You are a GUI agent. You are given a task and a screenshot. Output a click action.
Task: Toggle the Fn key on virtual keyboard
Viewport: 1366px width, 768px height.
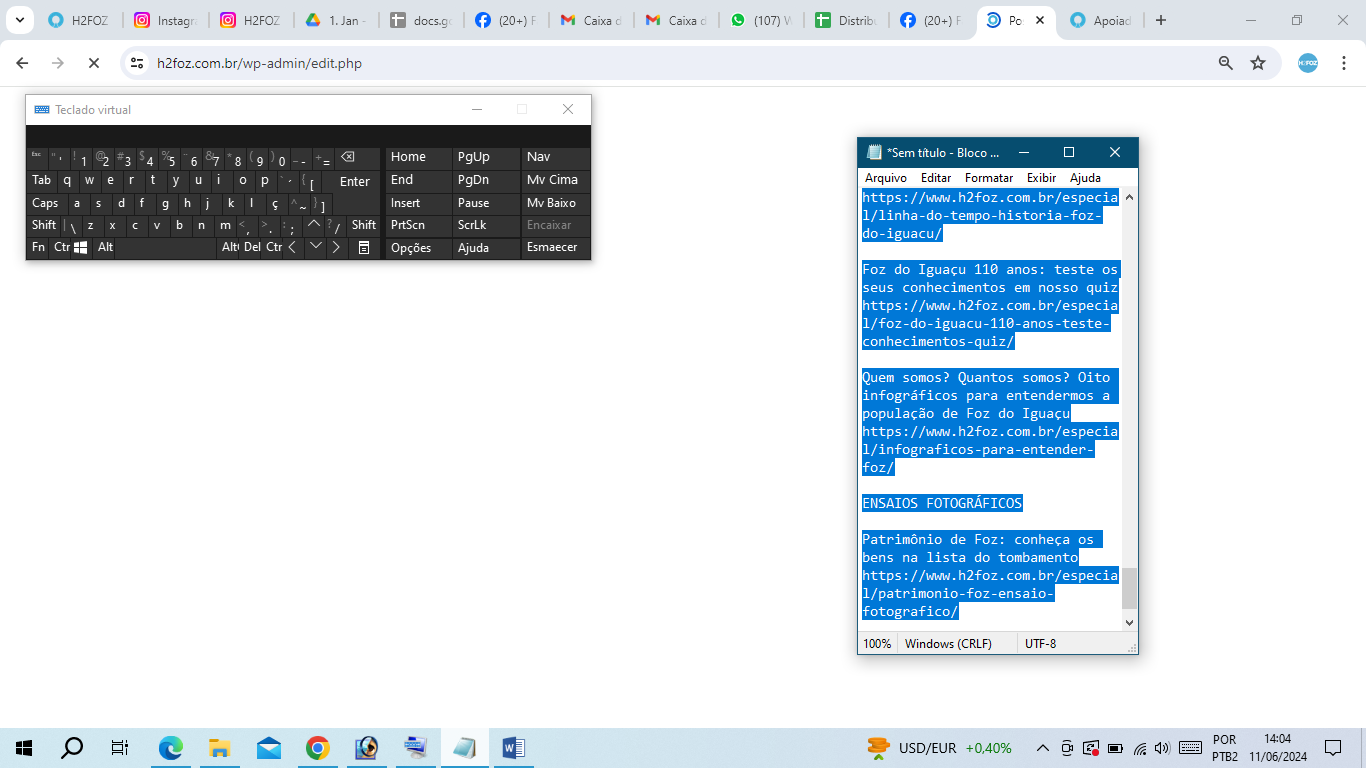pyautogui.click(x=38, y=247)
